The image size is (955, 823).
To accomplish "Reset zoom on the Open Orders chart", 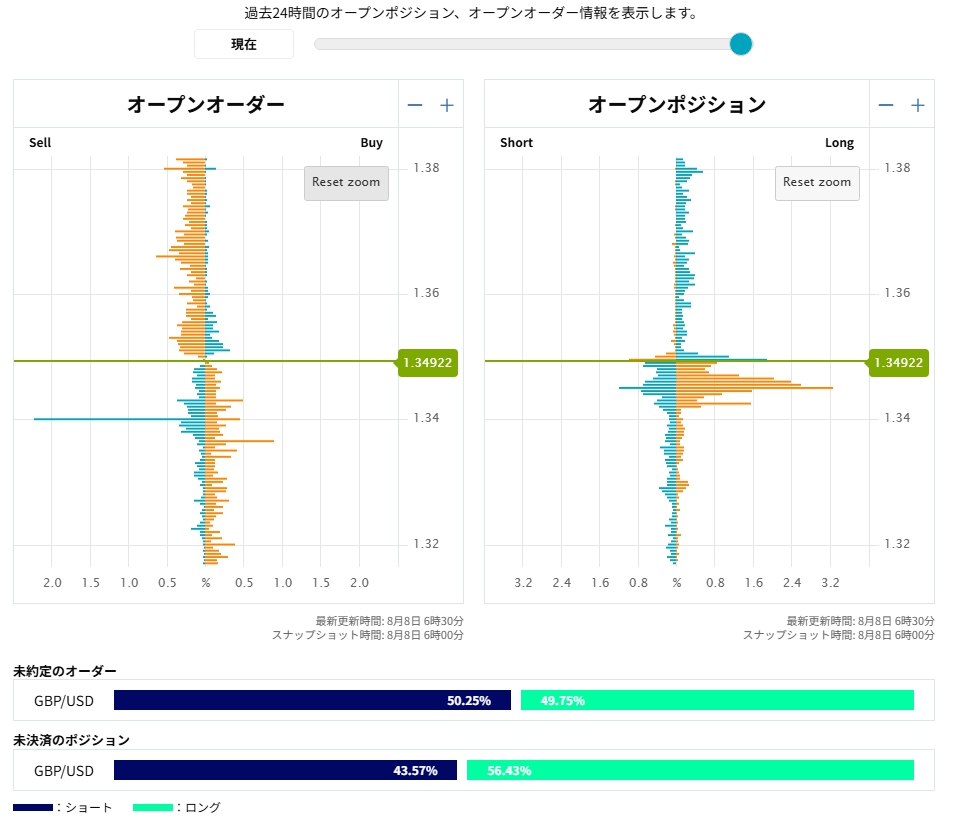I will pyautogui.click(x=346, y=183).
